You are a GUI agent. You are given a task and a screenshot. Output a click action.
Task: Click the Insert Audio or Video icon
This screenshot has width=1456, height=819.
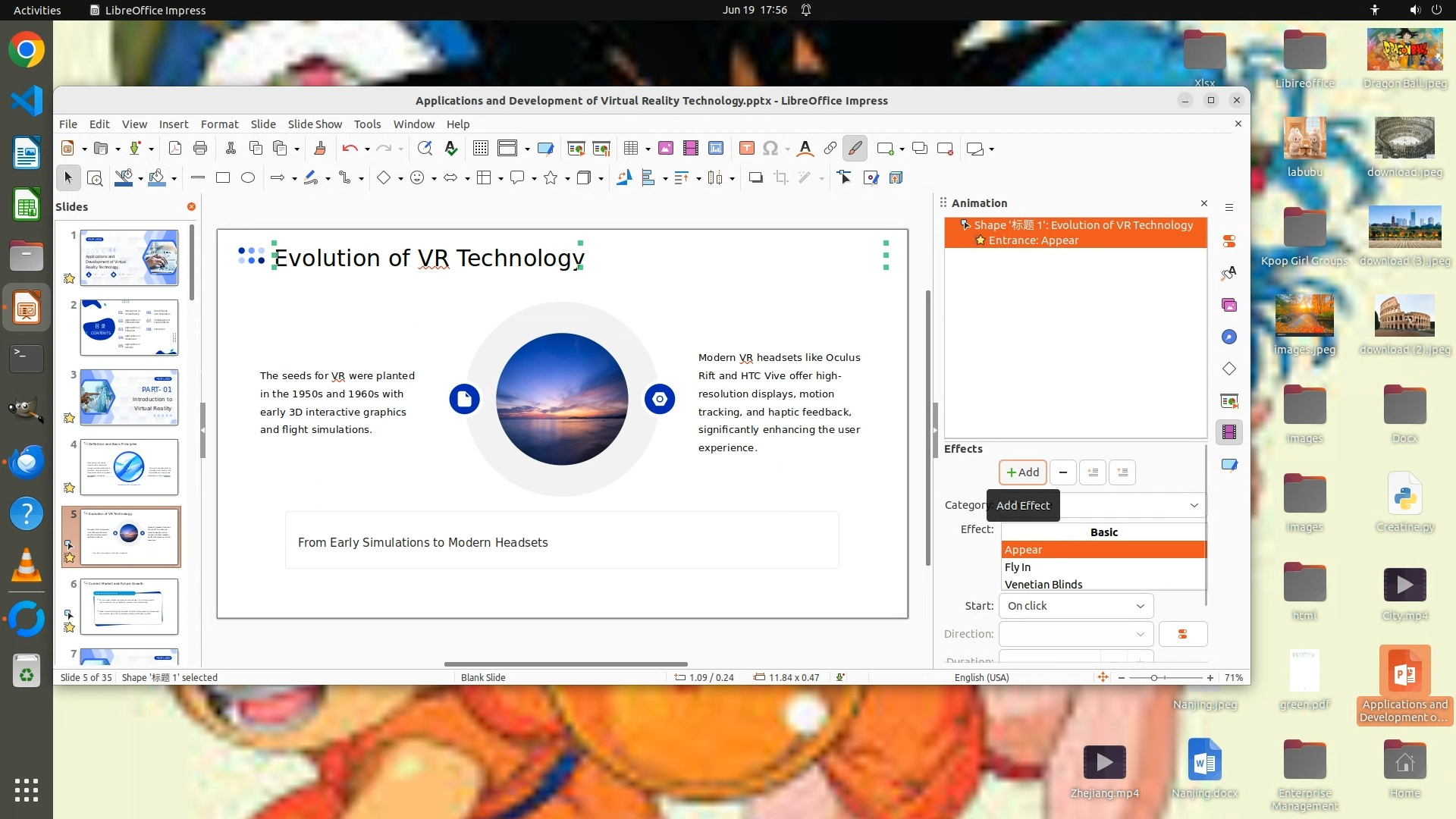690,149
